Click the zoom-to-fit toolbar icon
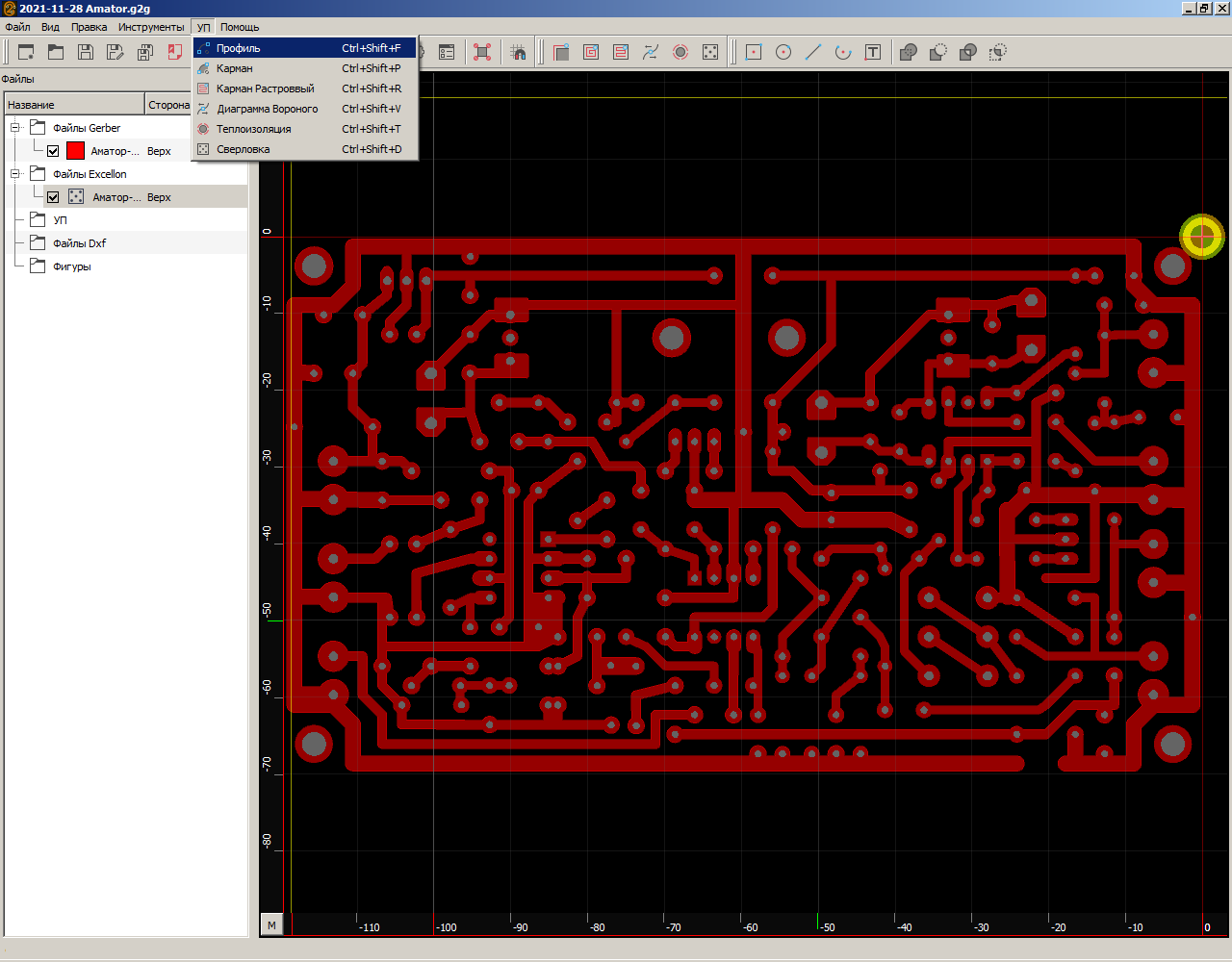 (x=482, y=52)
